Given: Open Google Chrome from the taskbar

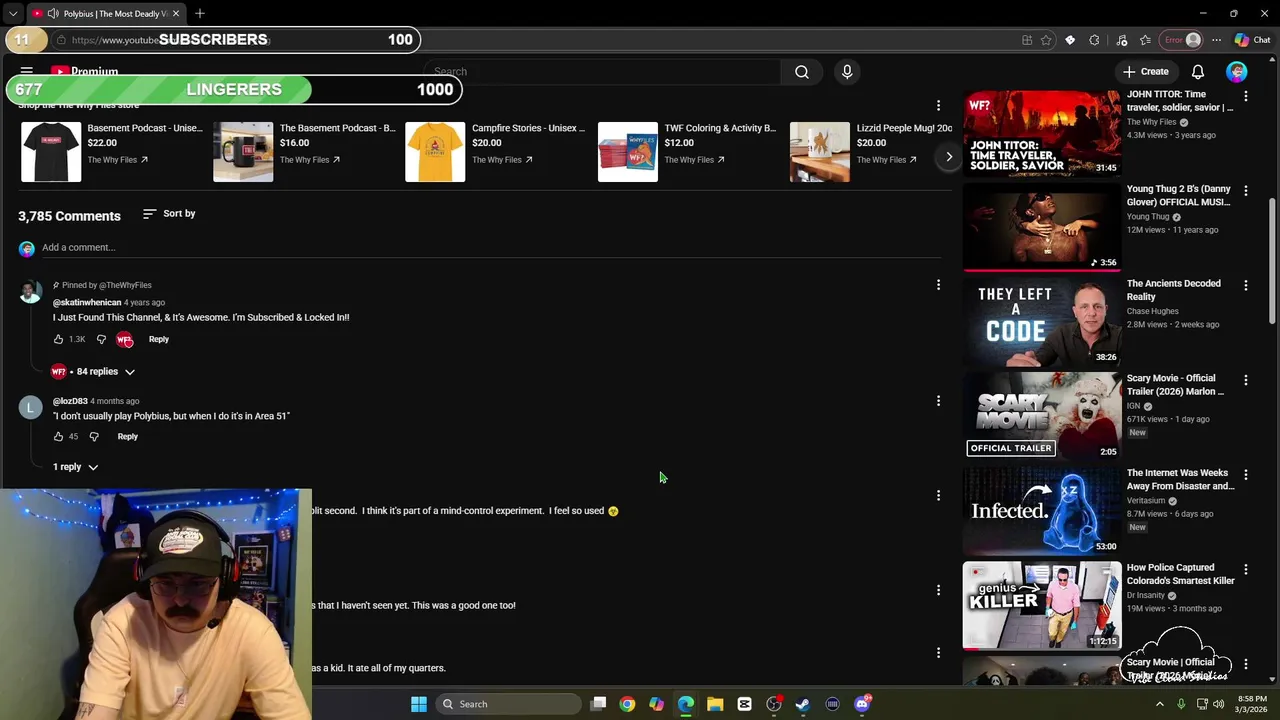Looking at the screenshot, I should click(x=627, y=704).
